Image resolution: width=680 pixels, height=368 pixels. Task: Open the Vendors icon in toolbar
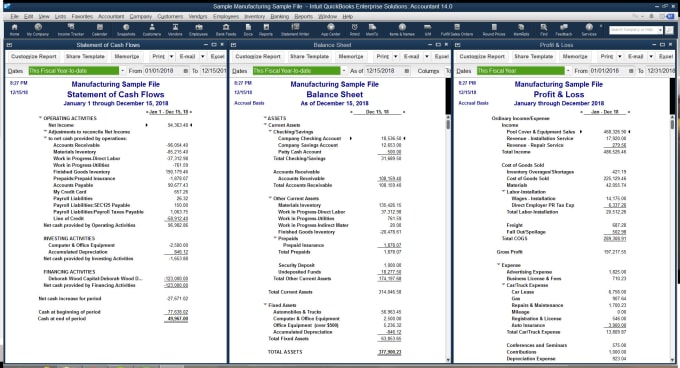(x=175, y=29)
